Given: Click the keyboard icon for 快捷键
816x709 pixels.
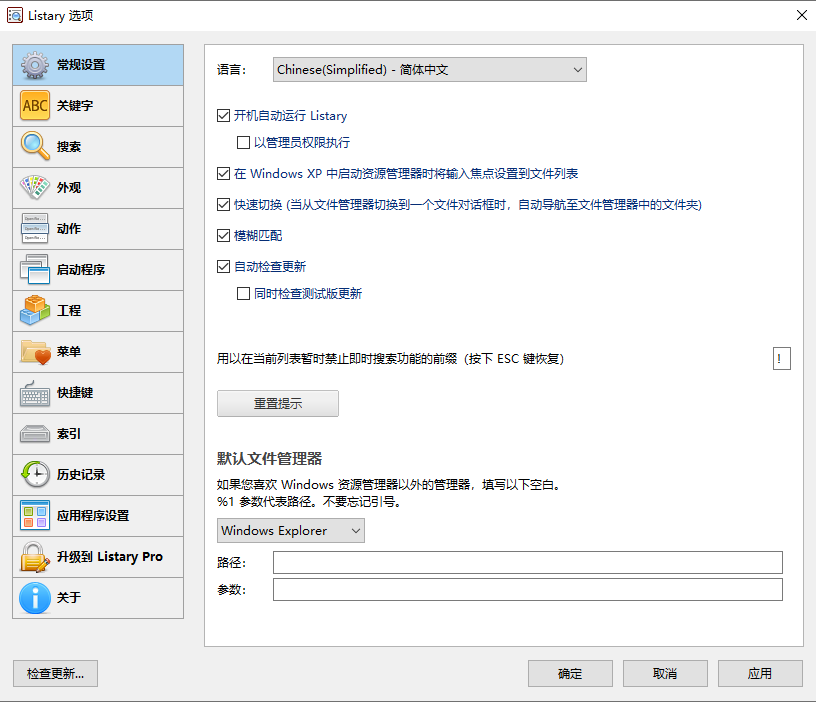Looking at the screenshot, I should pos(35,393).
